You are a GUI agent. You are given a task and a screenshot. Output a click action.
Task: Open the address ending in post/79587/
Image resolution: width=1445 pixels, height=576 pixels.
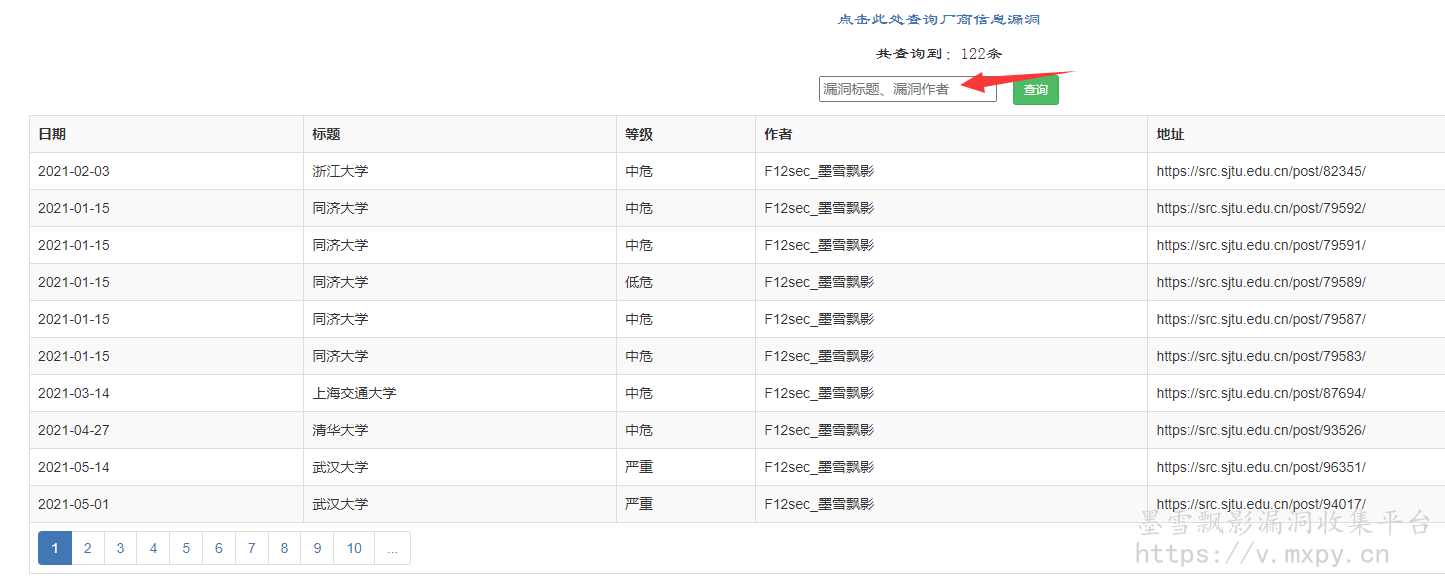coord(1261,319)
